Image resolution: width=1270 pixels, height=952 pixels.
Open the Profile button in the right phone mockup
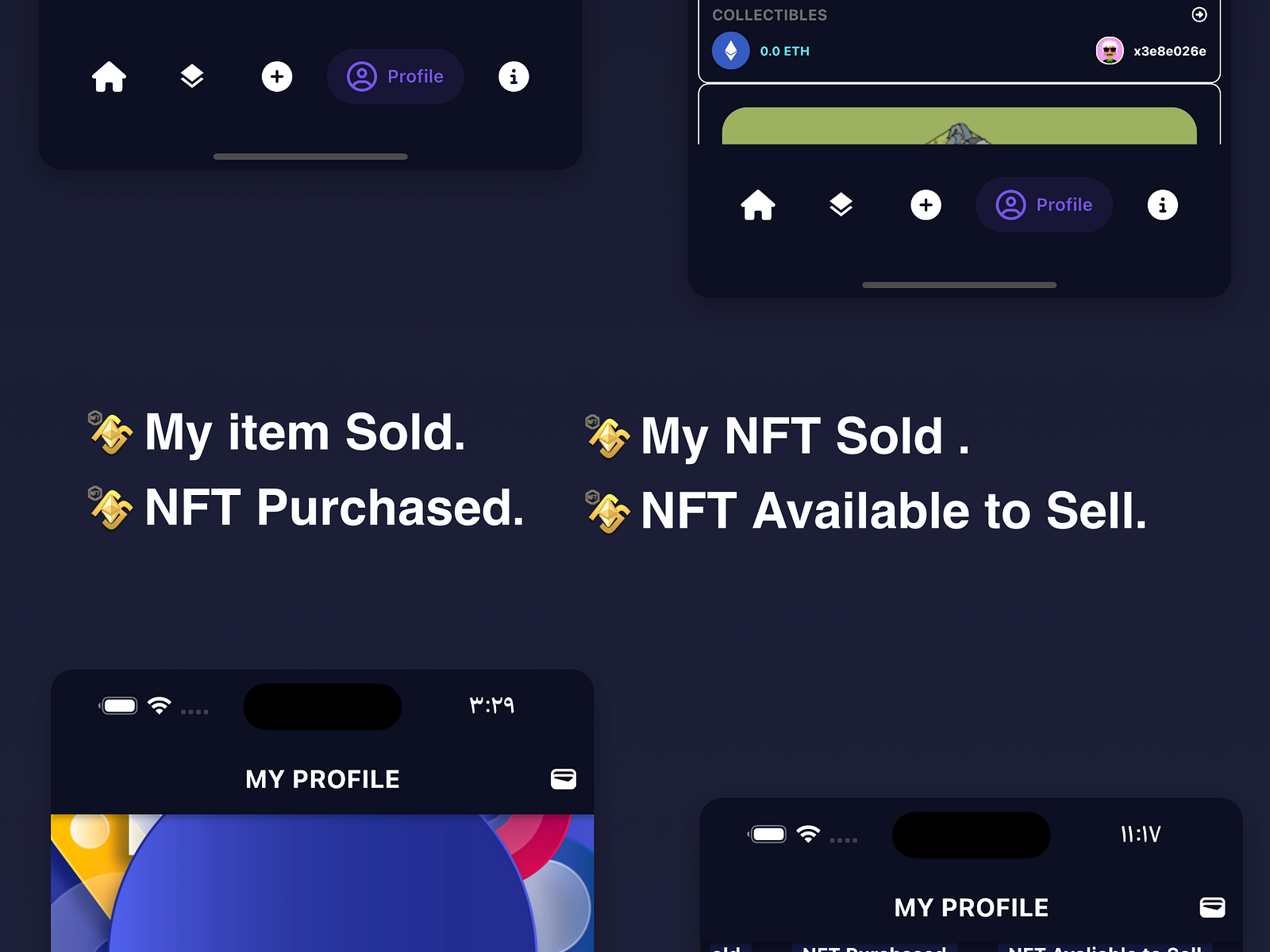tap(1044, 205)
